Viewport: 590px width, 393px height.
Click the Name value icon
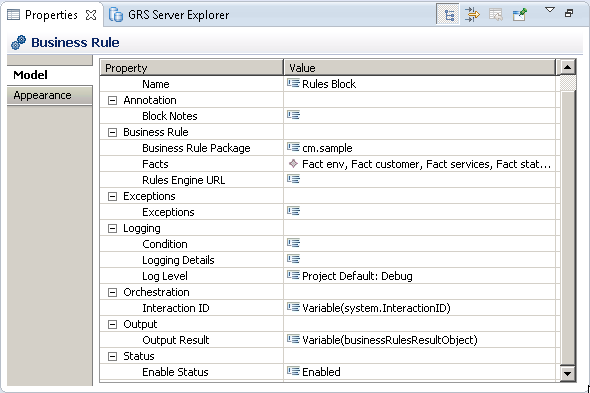pyautogui.click(x=293, y=83)
